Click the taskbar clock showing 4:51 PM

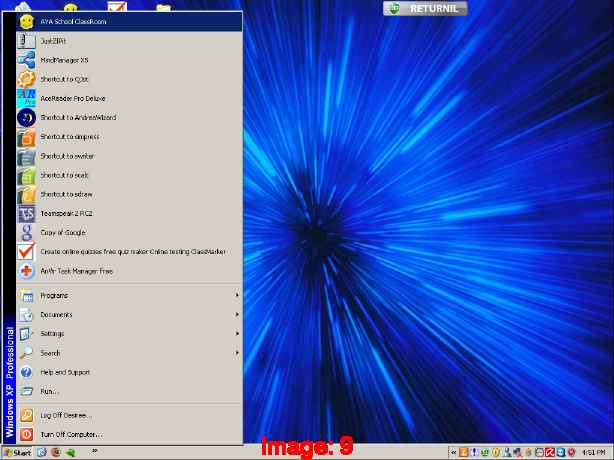click(594, 453)
